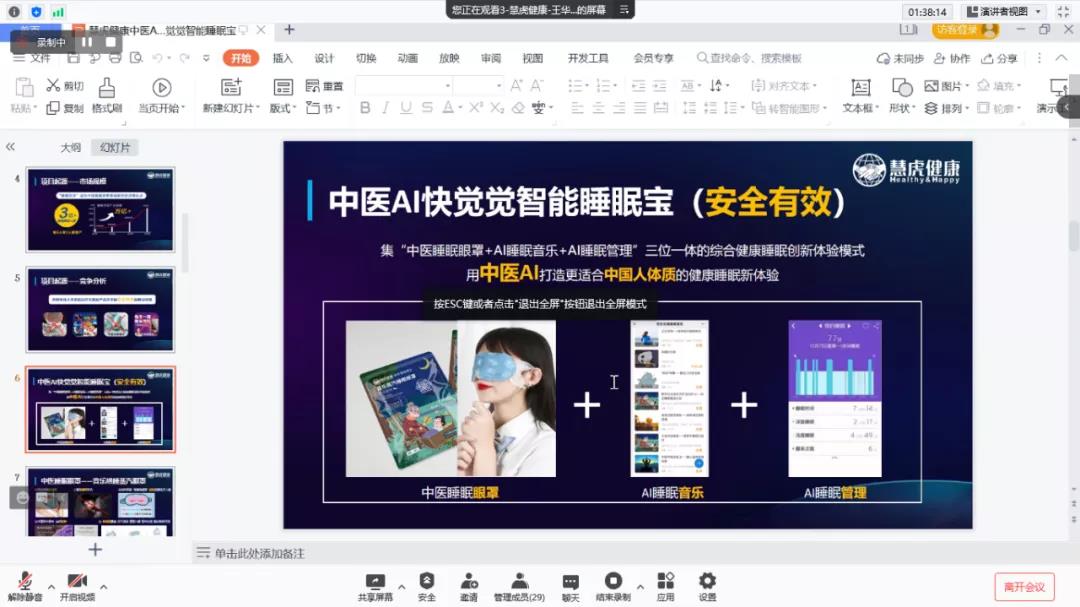Switch to the 插入 ribbon tab
This screenshot has height=607, width=1080.
(284, 58)
